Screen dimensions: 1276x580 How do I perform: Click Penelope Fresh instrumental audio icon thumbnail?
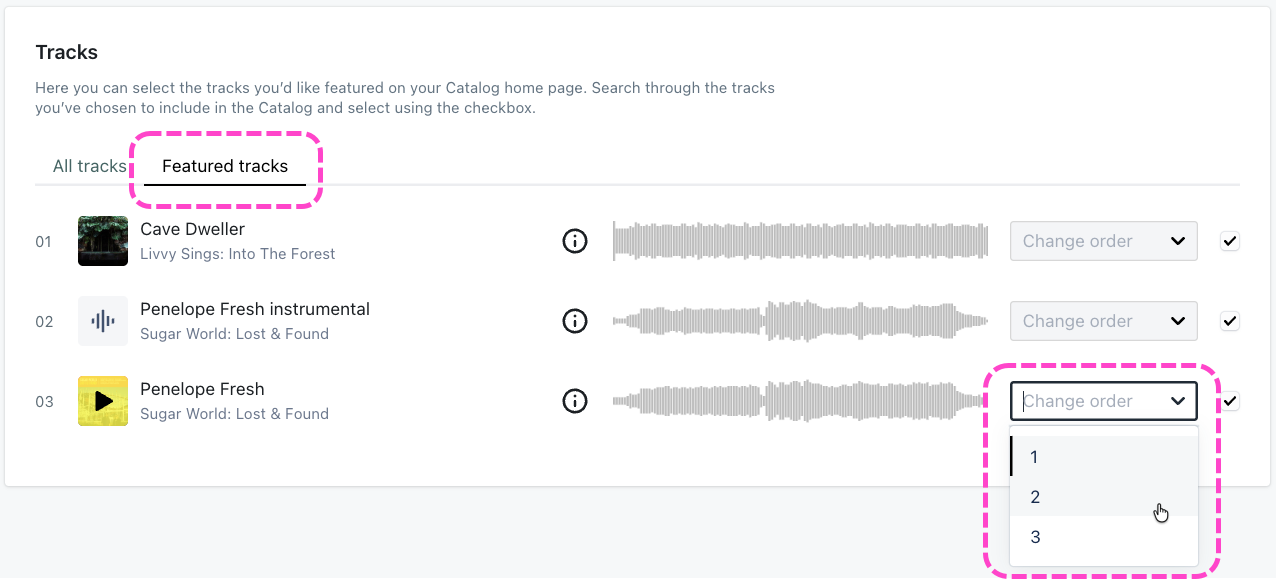pyautogui.click(x=103, y=321)
